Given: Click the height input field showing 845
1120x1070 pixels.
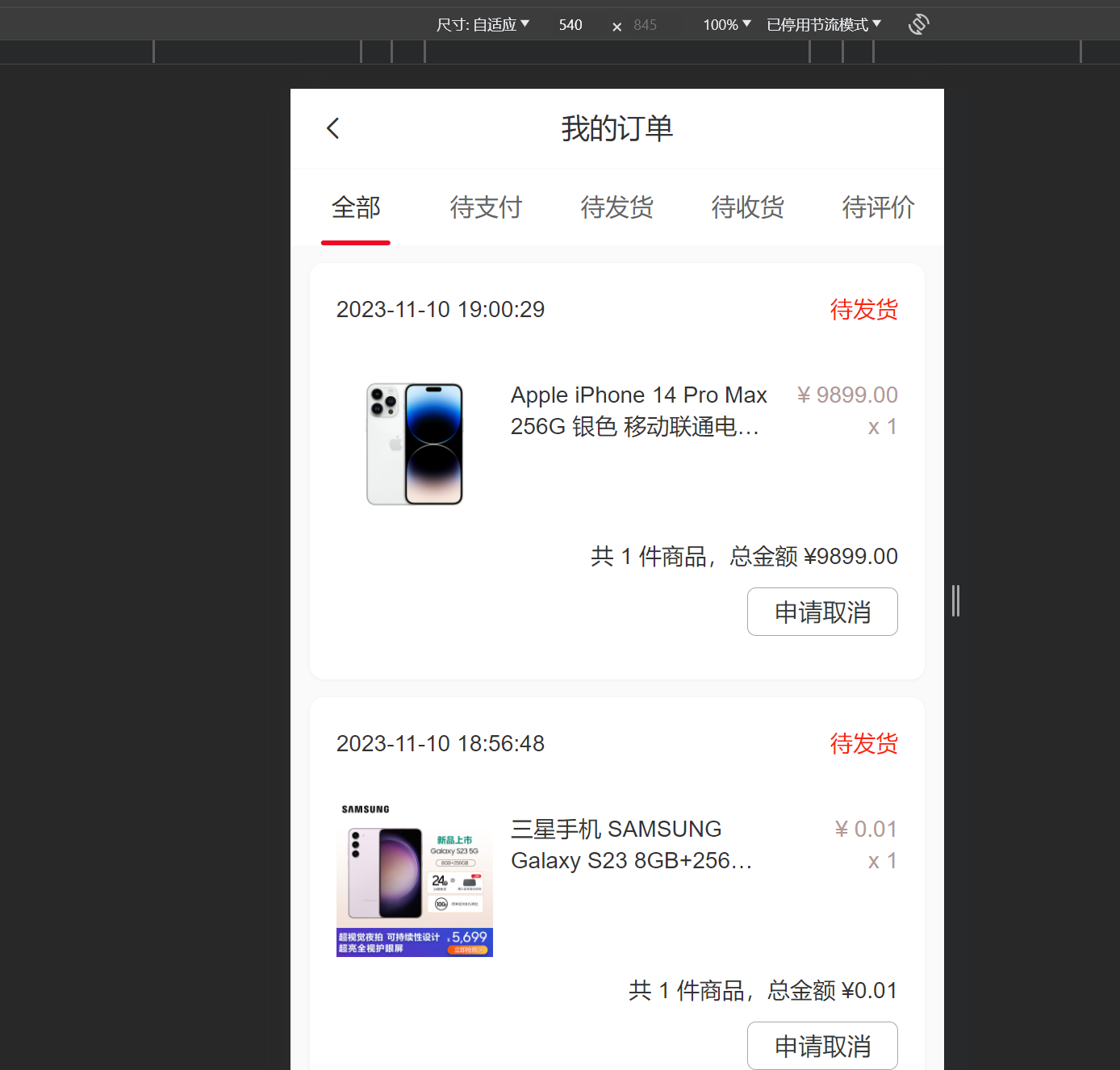Looking at the screenshot, I should click(645, 25).
